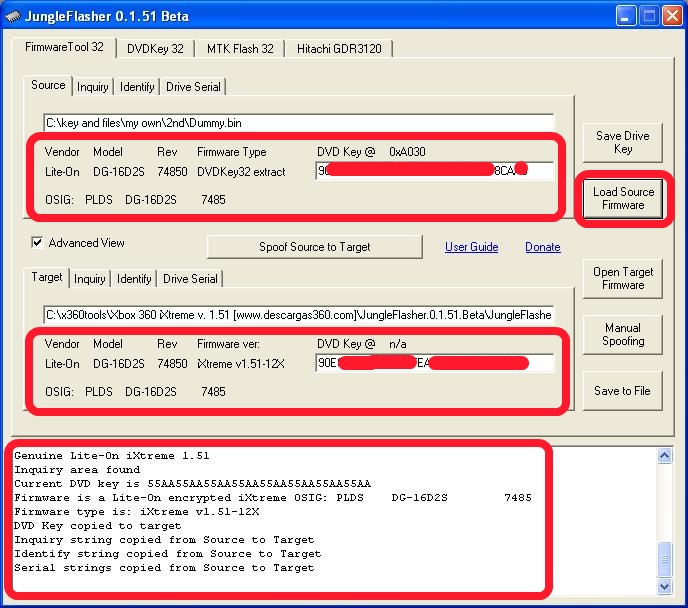The width and height of the screenshot is (688, 608).
Task: Click the target DVD Key field
Action: click(x=434, y=363)
